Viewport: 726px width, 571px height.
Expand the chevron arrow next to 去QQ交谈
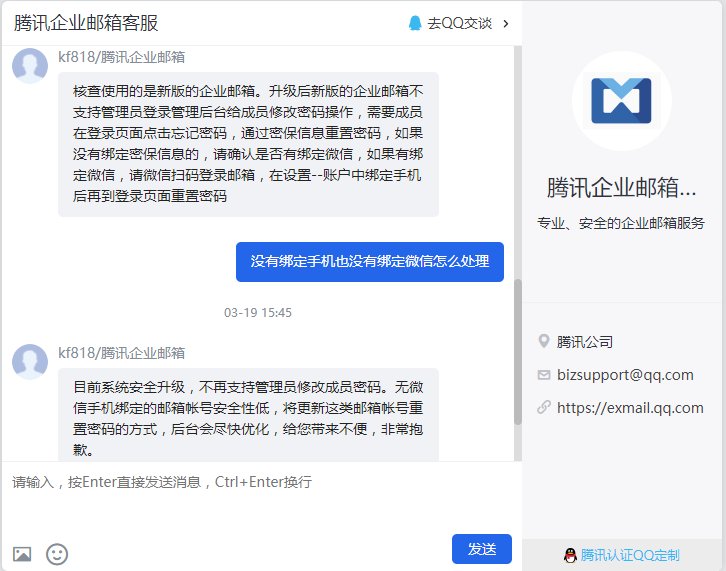(506, 23)
